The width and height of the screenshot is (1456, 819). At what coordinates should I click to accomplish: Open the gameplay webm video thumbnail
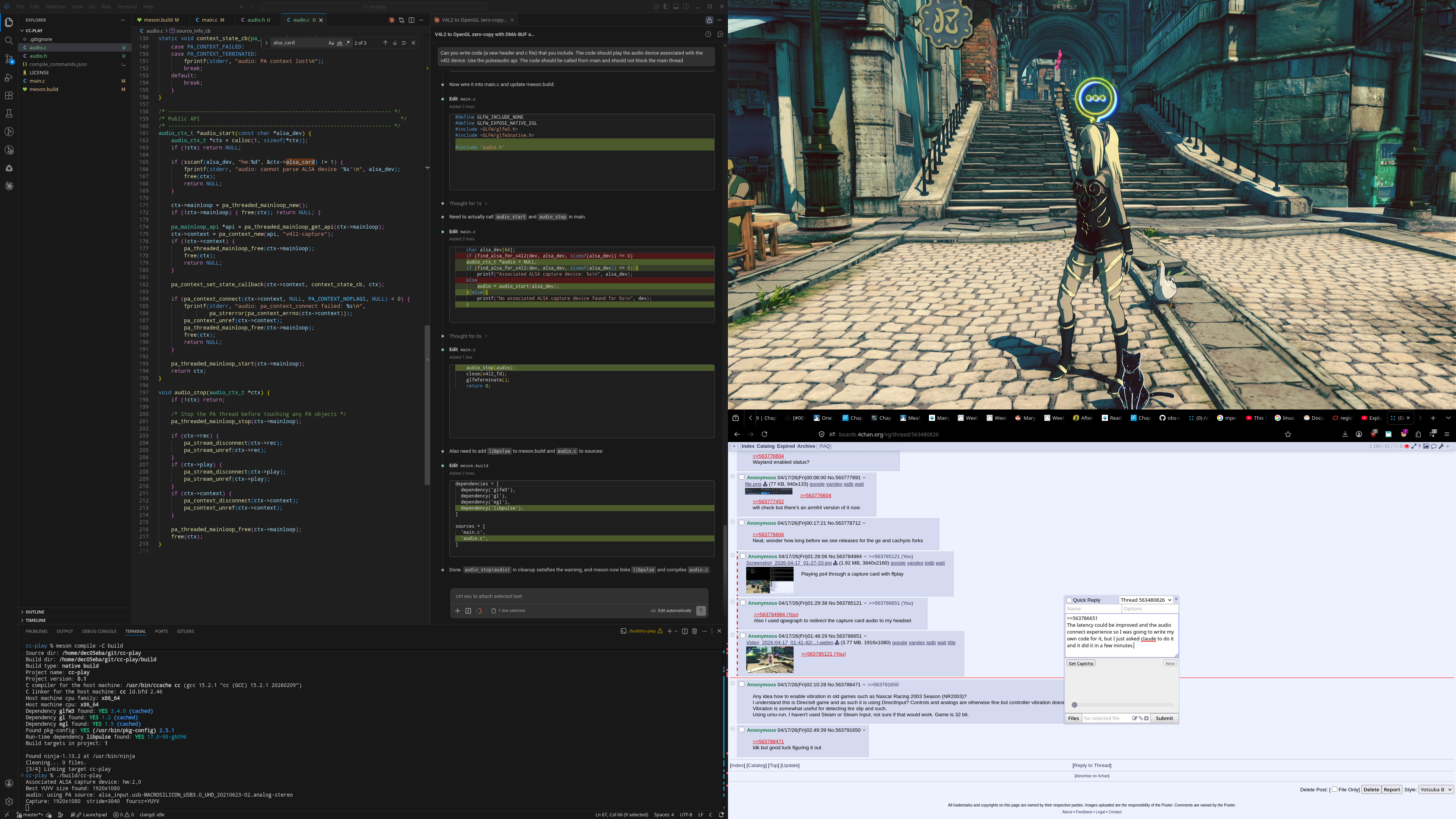769,660
